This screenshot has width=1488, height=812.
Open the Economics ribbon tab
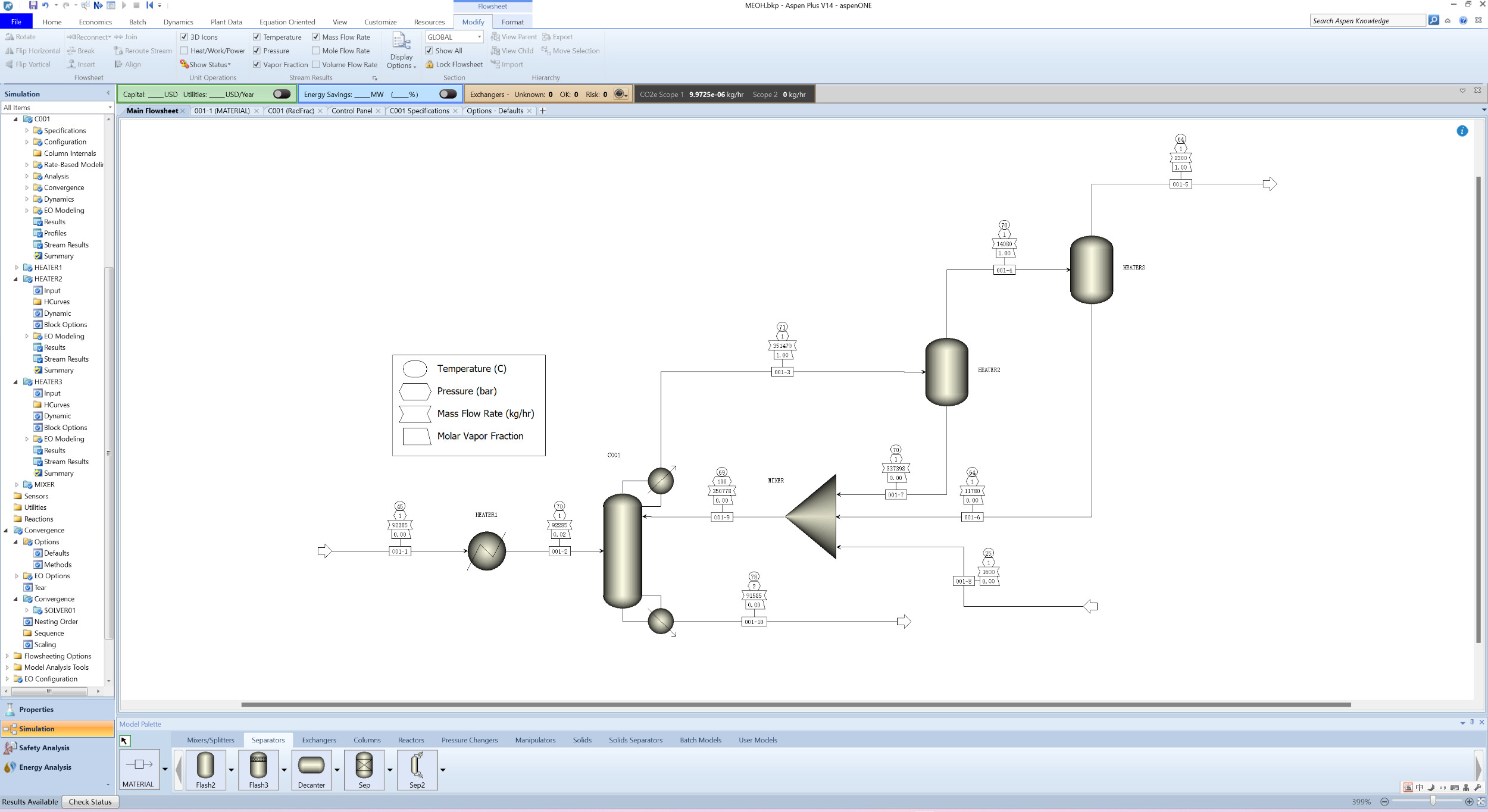point(95,22)
